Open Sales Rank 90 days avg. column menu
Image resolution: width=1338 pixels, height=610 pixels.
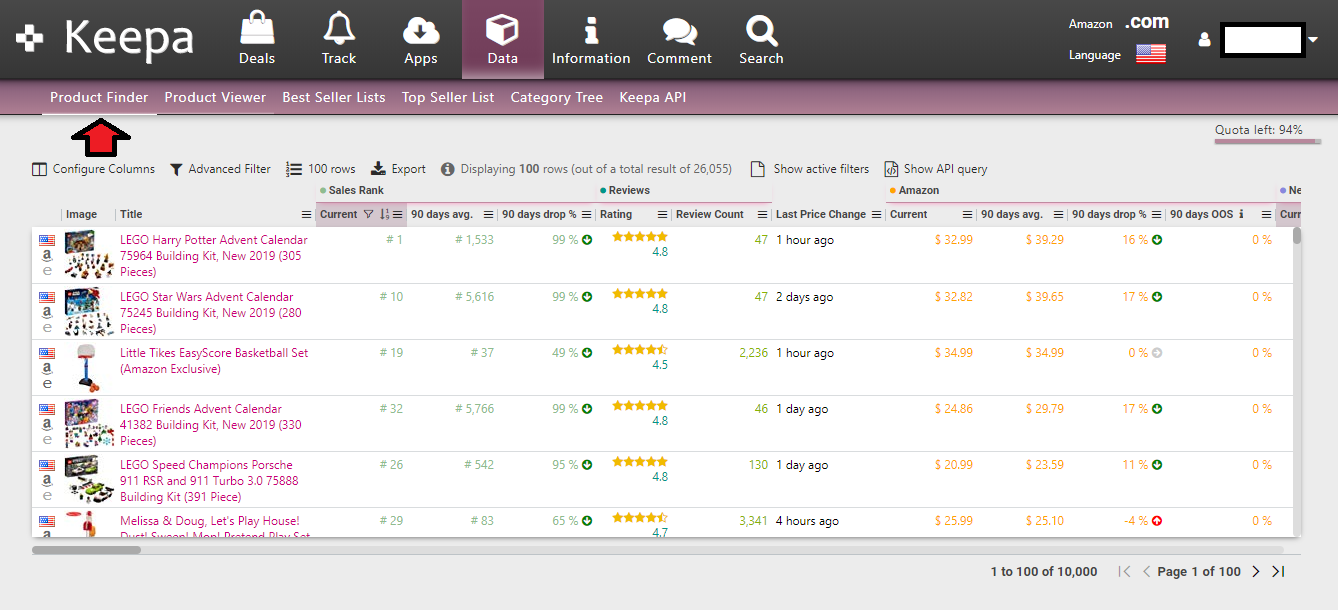tap(489, 214)
